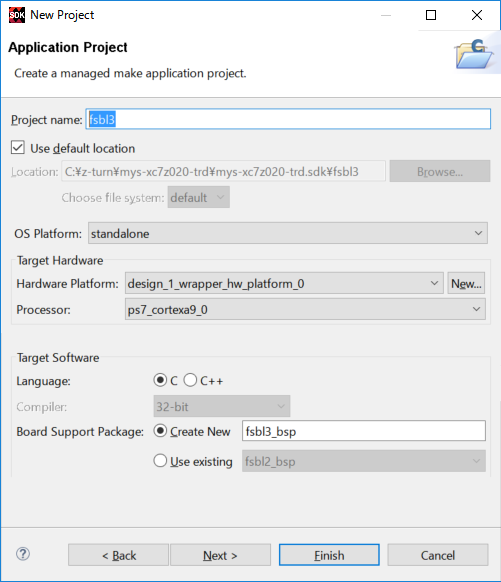Open the Processor ps7_cortexa9_0 dropdown
The height and width of the screenshot is (582, 501).
305,309
